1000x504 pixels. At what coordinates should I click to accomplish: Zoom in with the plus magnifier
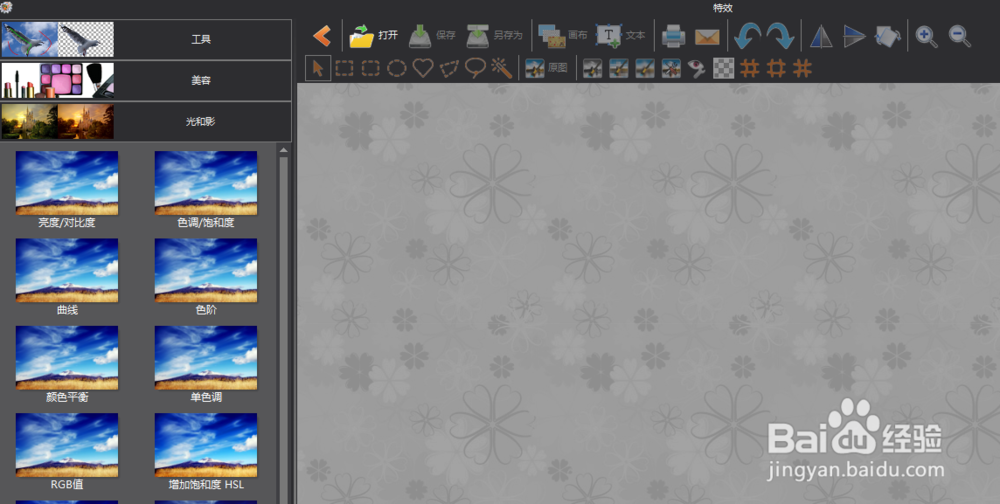pyautogui.click(x=926, y=36)
